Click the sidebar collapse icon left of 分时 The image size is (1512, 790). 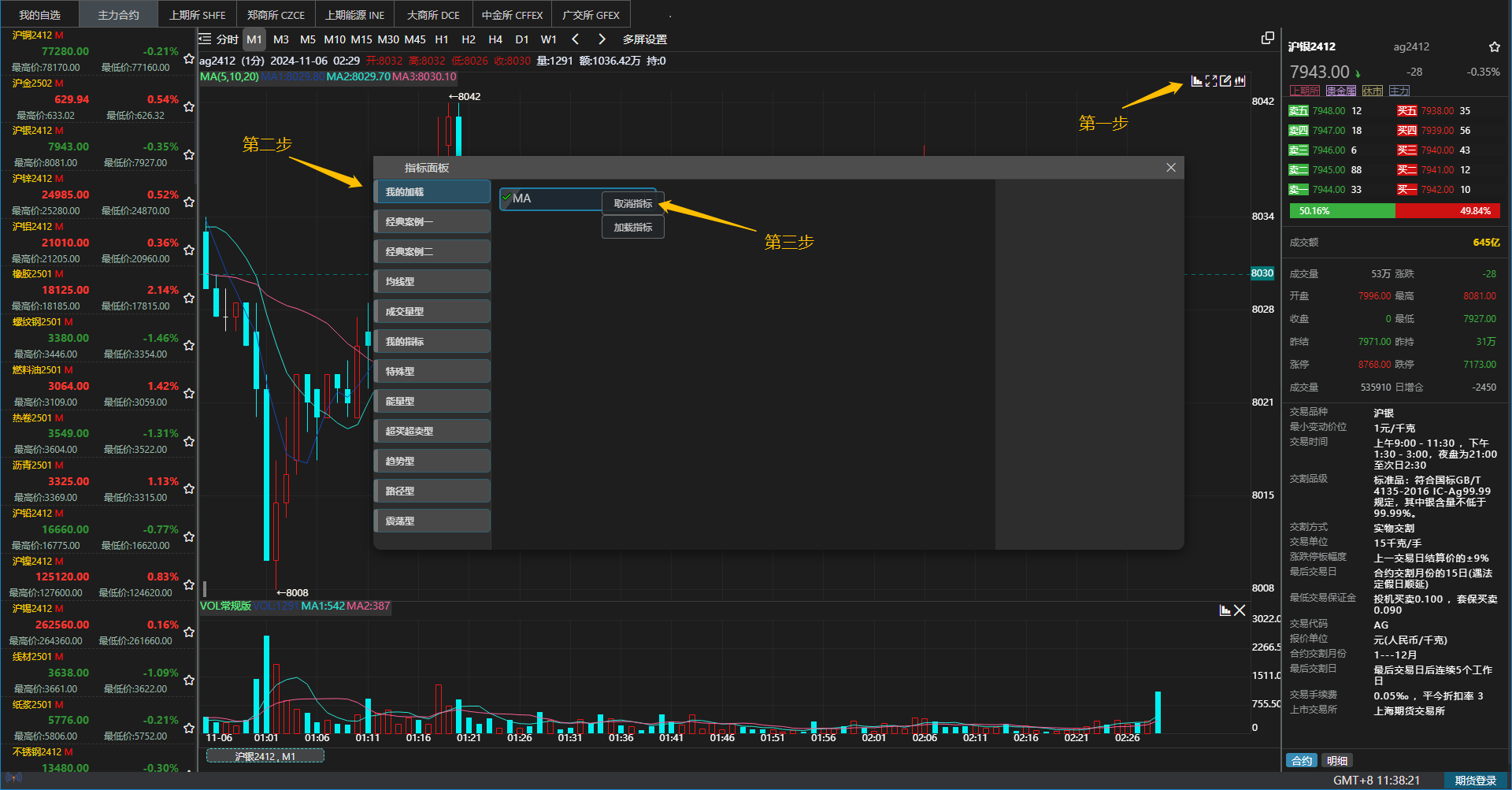click(205, 39)
